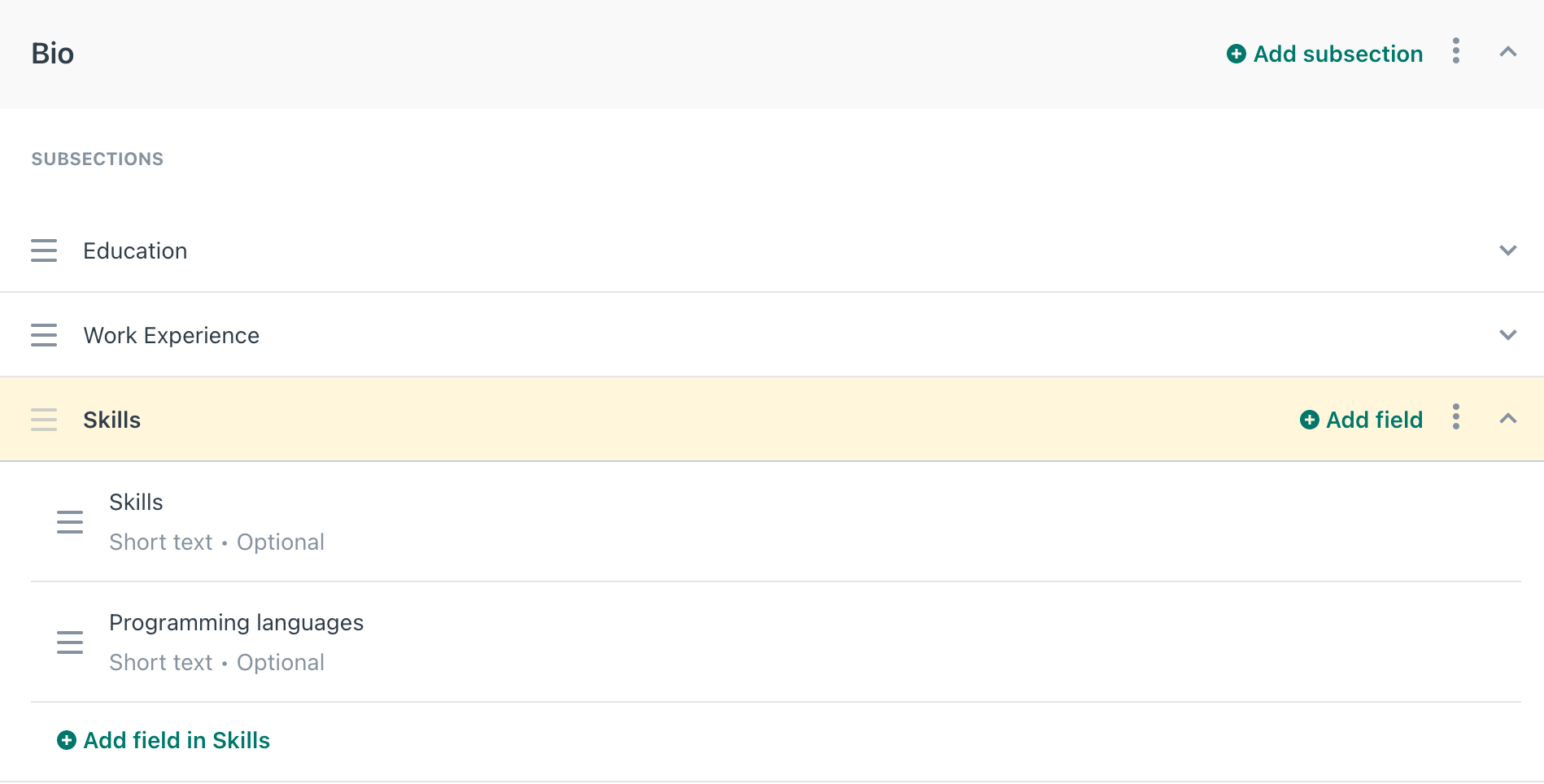Open the Bio section three-dot menu

pos(1456,51)
